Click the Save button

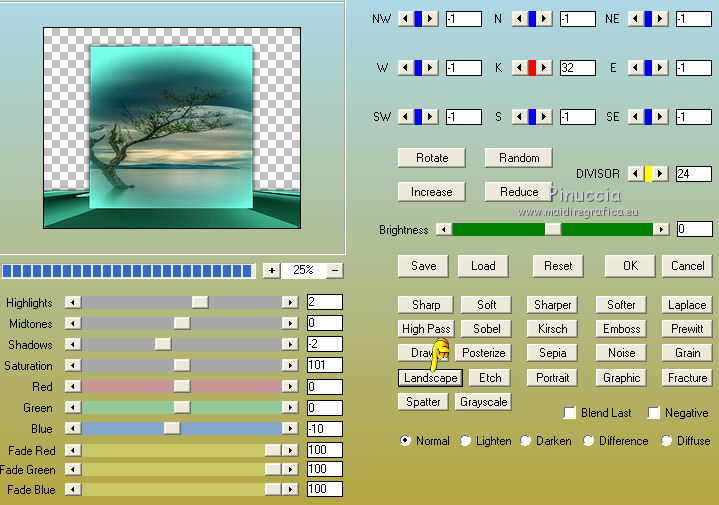pos(423,266)
